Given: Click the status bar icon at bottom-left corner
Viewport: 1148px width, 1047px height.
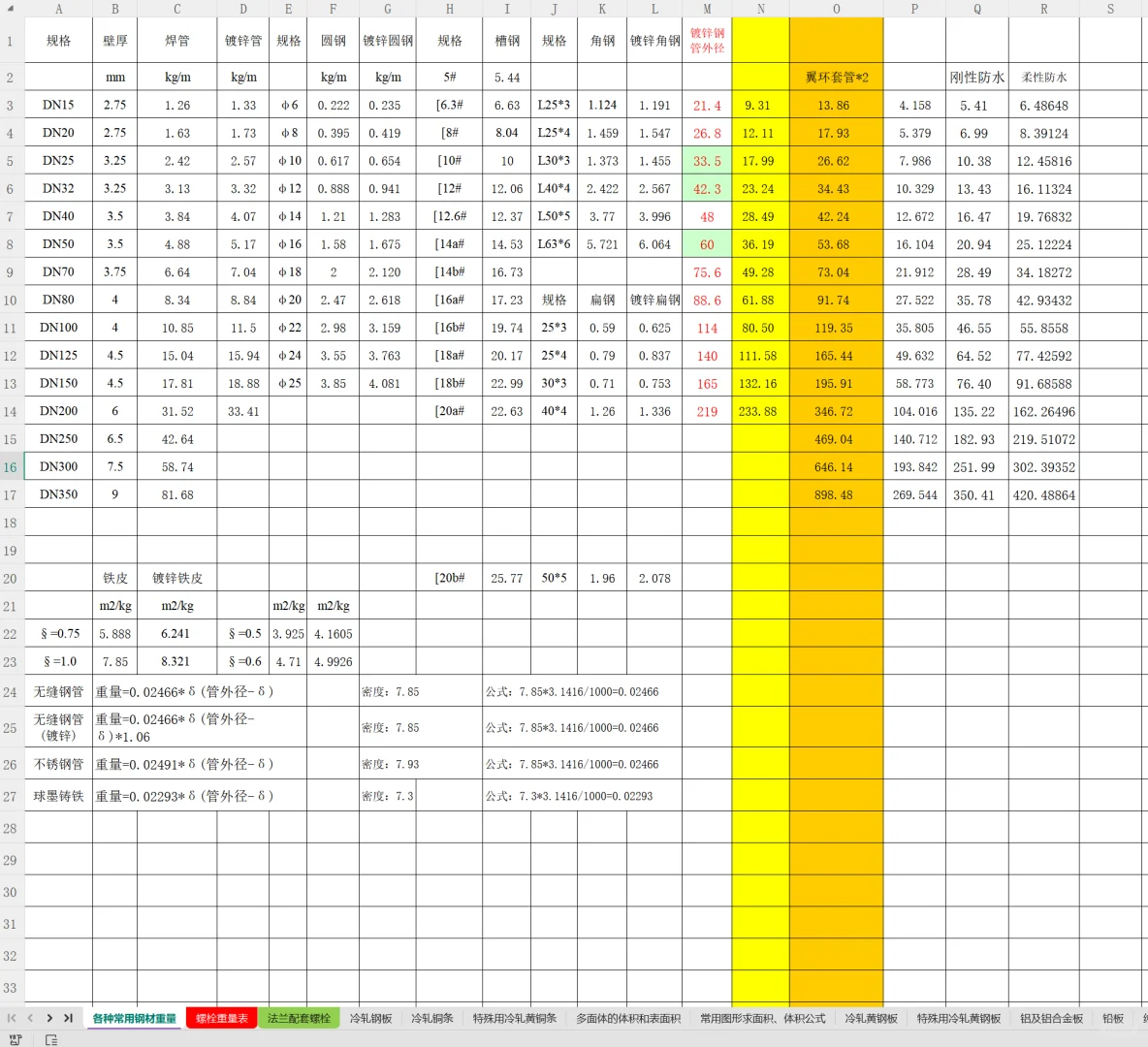Looking at the screenshot, I should click(x=16, y=1039).
